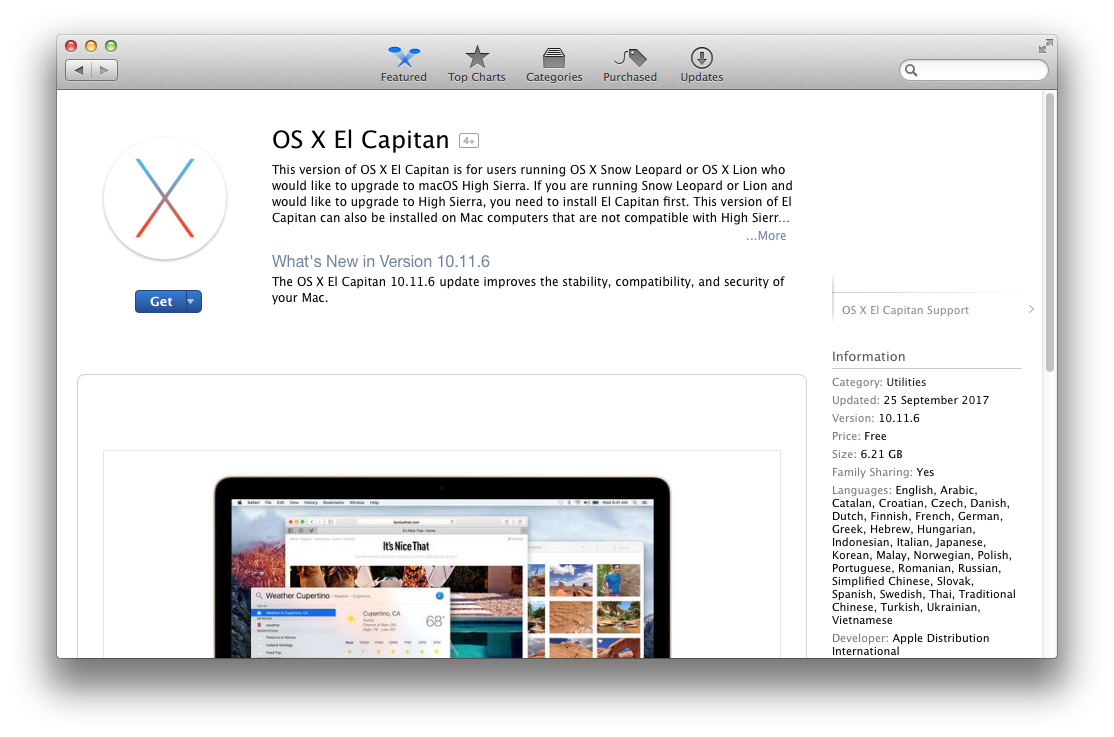Open Top Charts star icon

coord(477,57)
